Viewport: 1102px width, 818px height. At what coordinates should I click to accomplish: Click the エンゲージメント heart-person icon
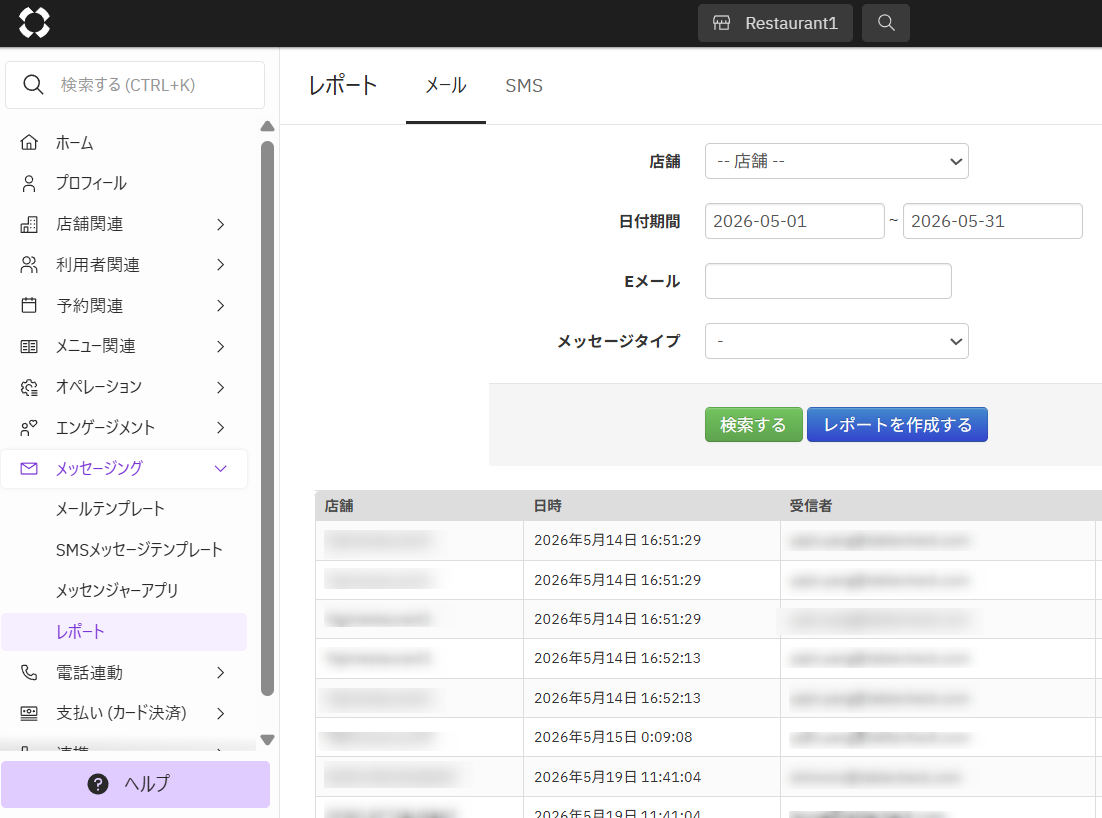29,427
